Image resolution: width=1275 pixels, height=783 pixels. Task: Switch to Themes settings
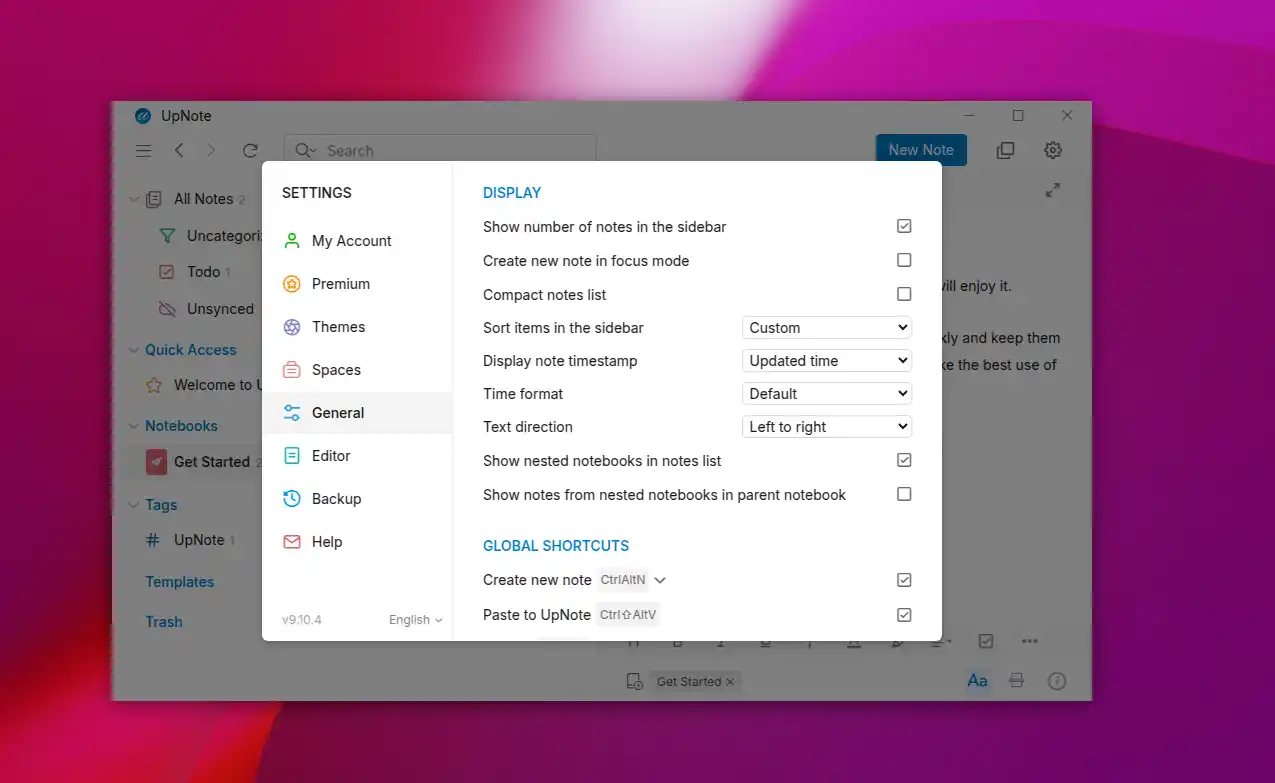(x=357, y=327)
